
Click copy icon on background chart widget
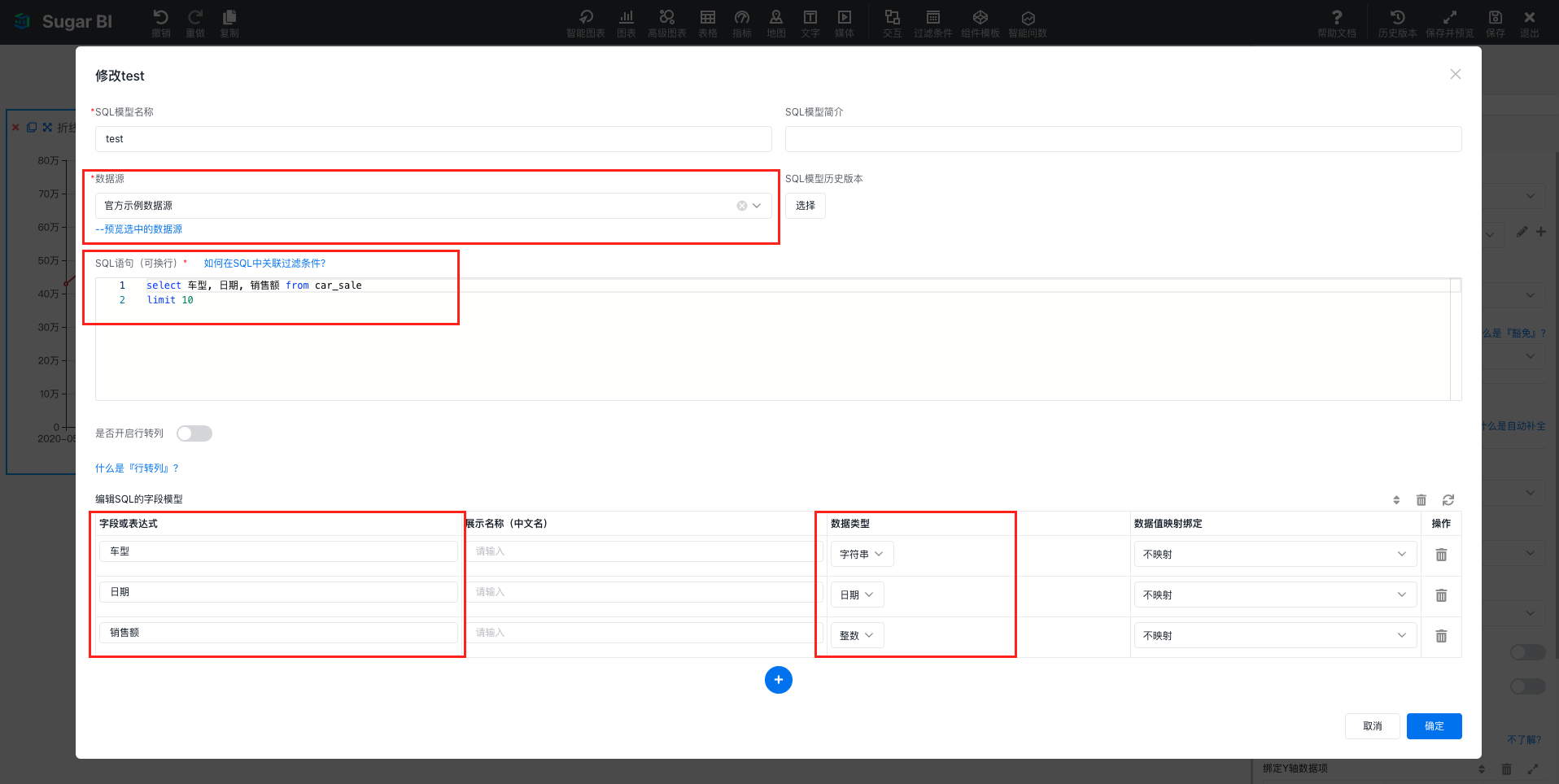pos(32,128)
